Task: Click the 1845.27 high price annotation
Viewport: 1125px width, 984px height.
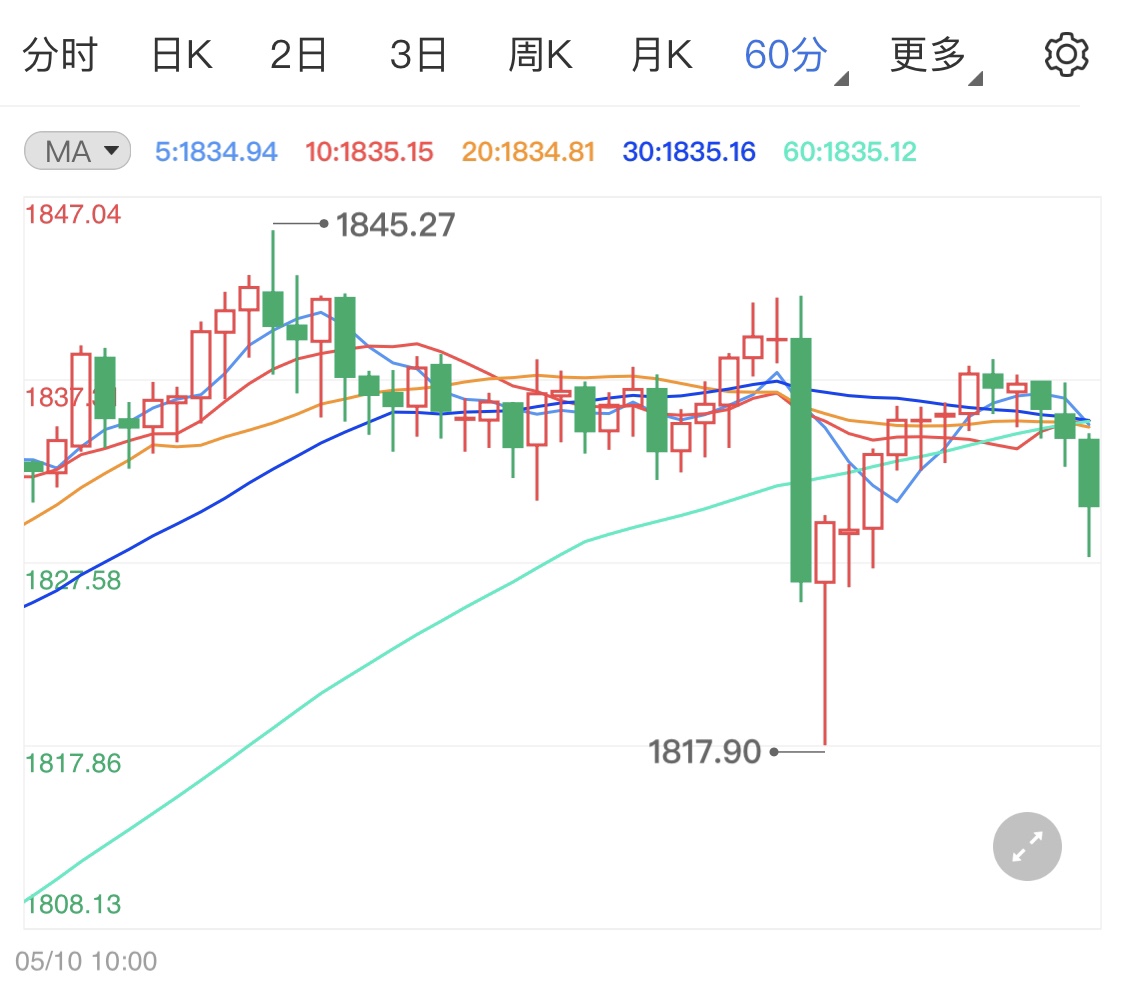Action: click(394, 225)
